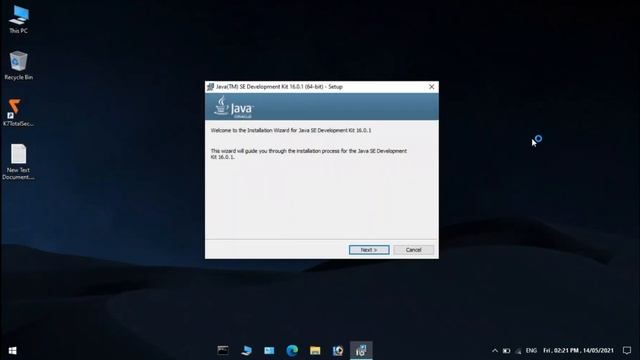Show hidden system tray icons
The height and width of the screenshot is (360, 640).
495,351
